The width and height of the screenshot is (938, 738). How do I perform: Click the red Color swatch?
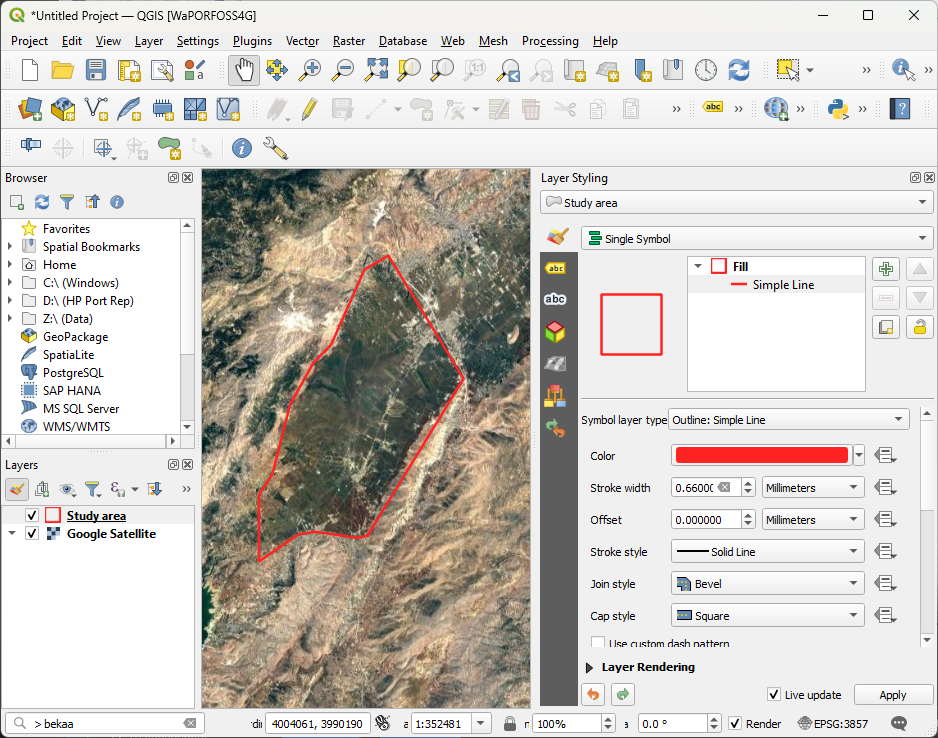[761, 456]
